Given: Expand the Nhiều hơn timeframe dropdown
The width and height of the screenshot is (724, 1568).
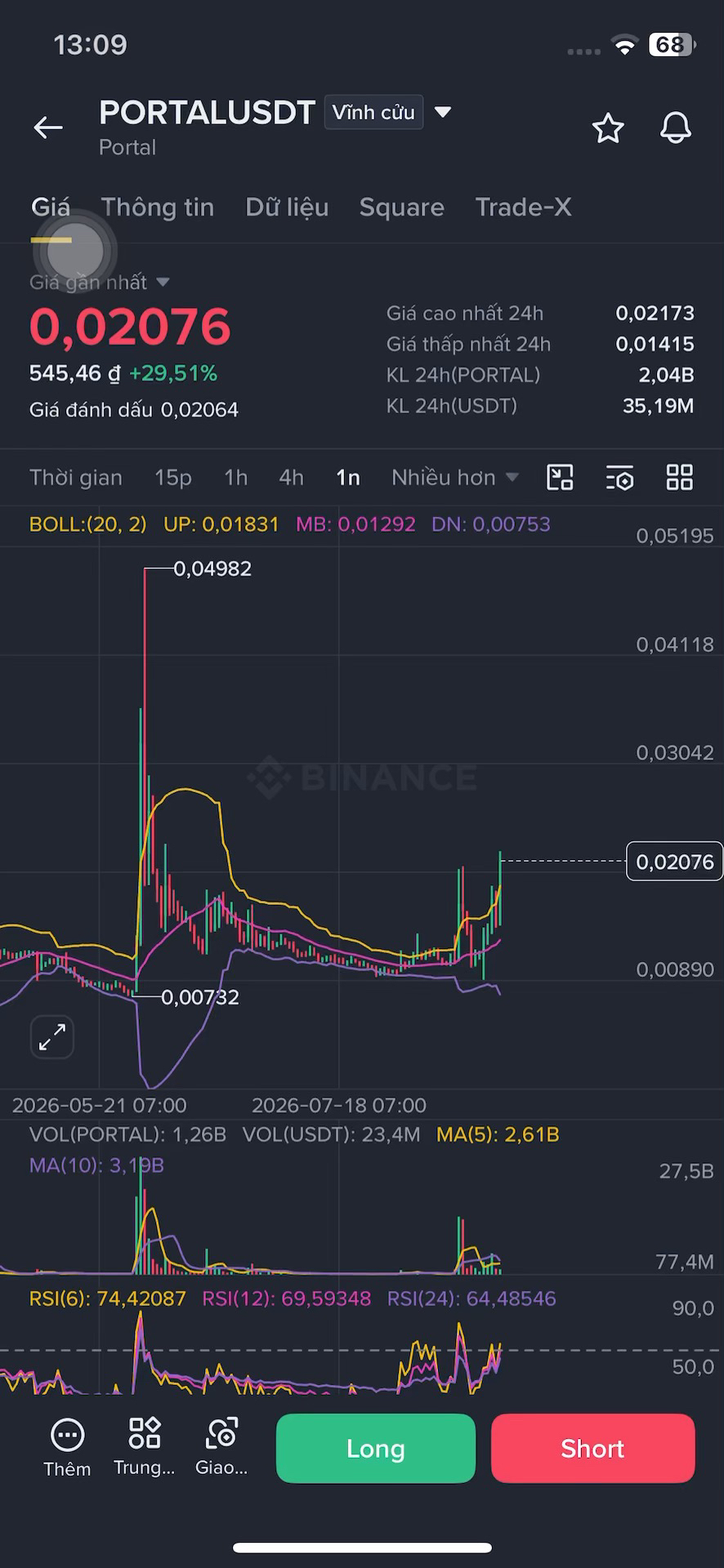Looking at the screenshot, I should pos(454,478).
